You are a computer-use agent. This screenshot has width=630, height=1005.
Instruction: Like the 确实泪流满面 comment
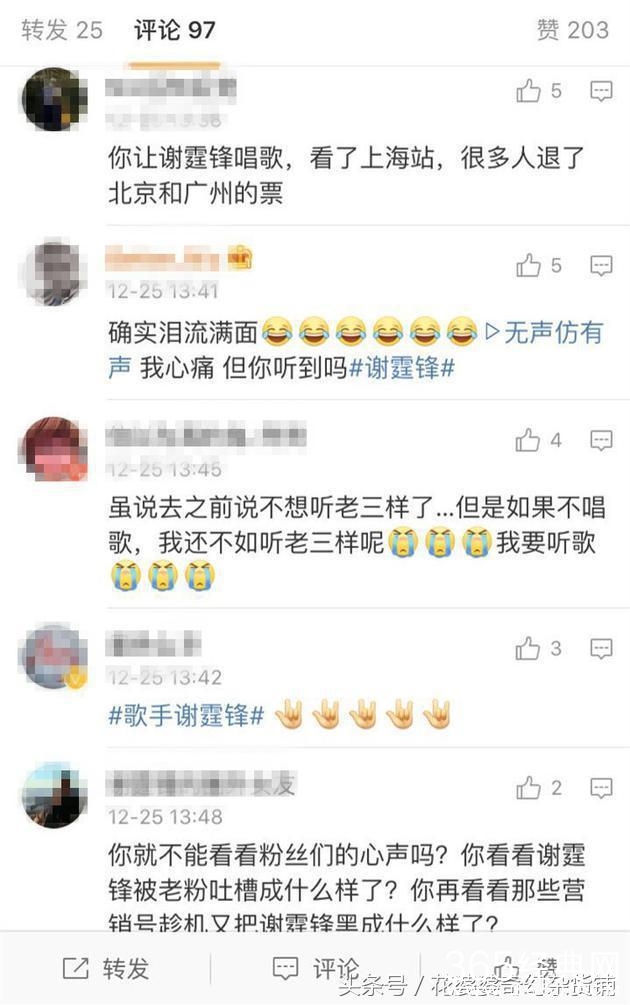(538, 265)
